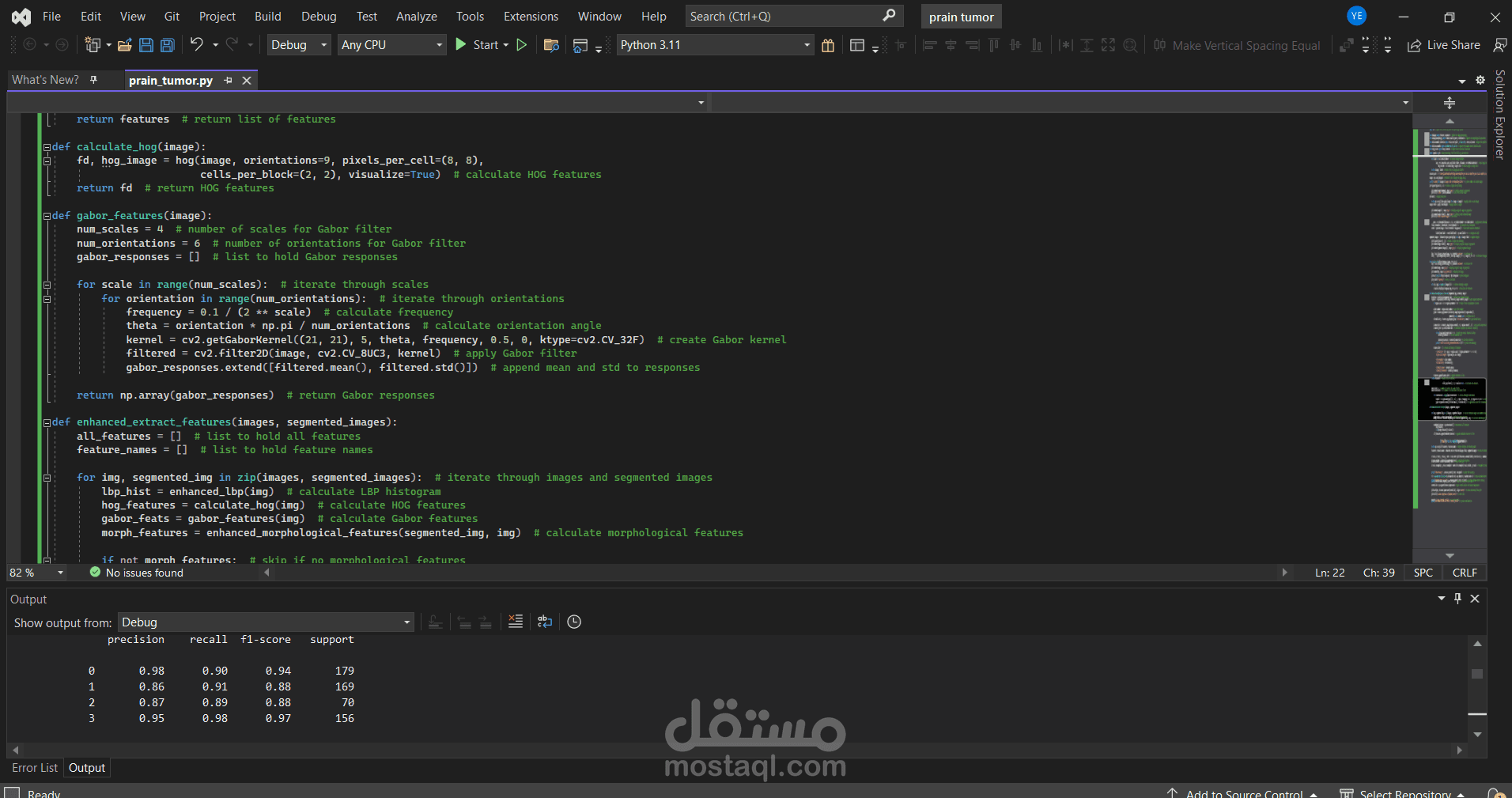Open the Analyze menu
Viewport: 1512px width, 798px height.
(x=417, y=16)
